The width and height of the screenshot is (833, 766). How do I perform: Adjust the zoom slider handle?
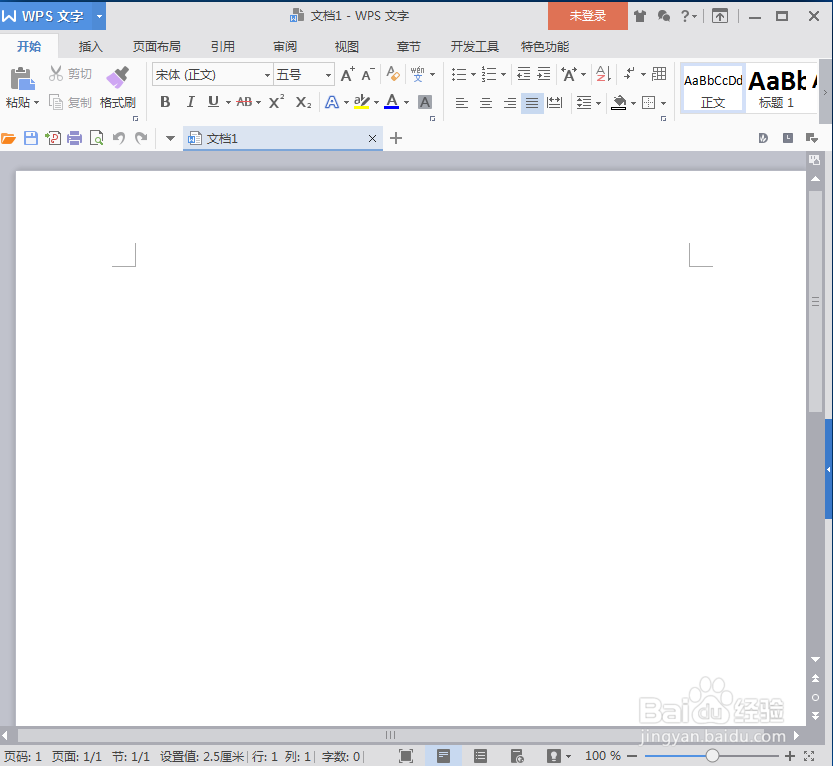point(712,755)
